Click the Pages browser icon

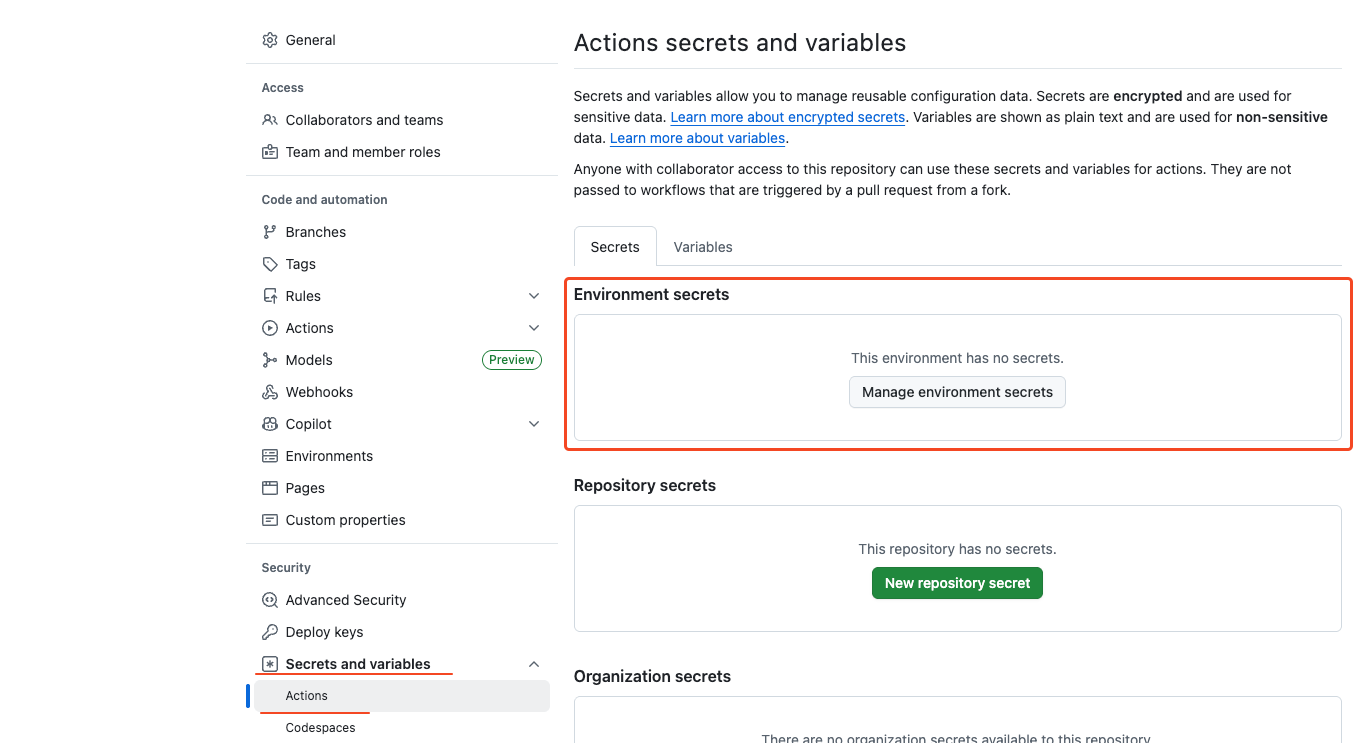pos(270,488)
